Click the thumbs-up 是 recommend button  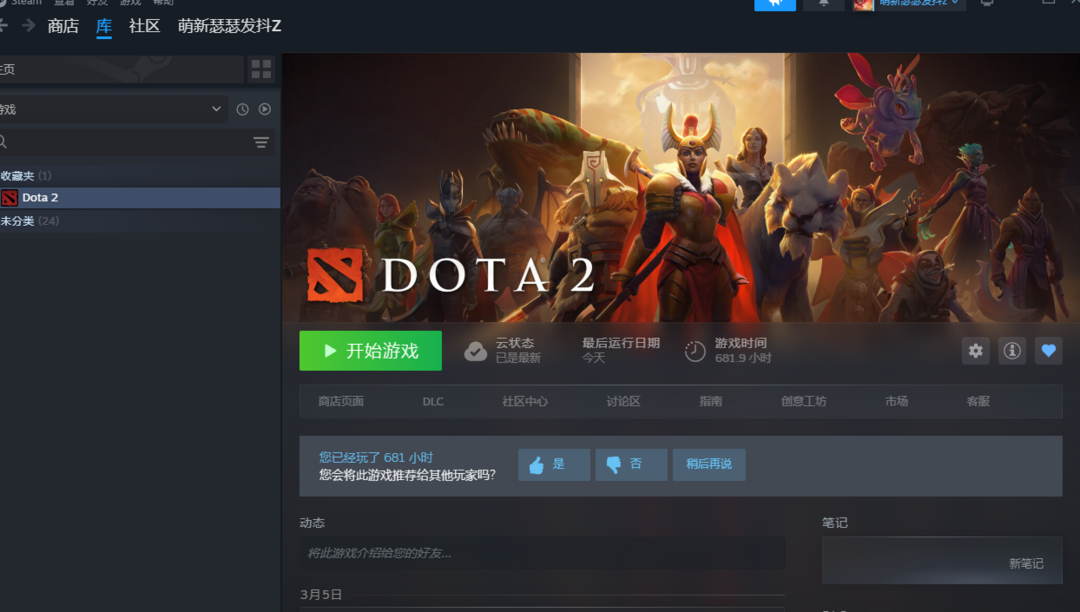554,465
